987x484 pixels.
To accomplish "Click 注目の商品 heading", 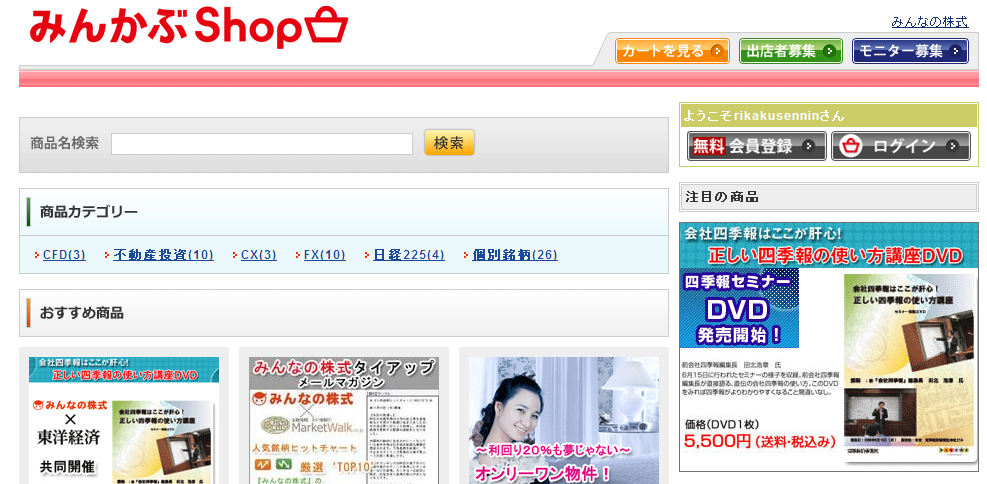I will point(722,197).
